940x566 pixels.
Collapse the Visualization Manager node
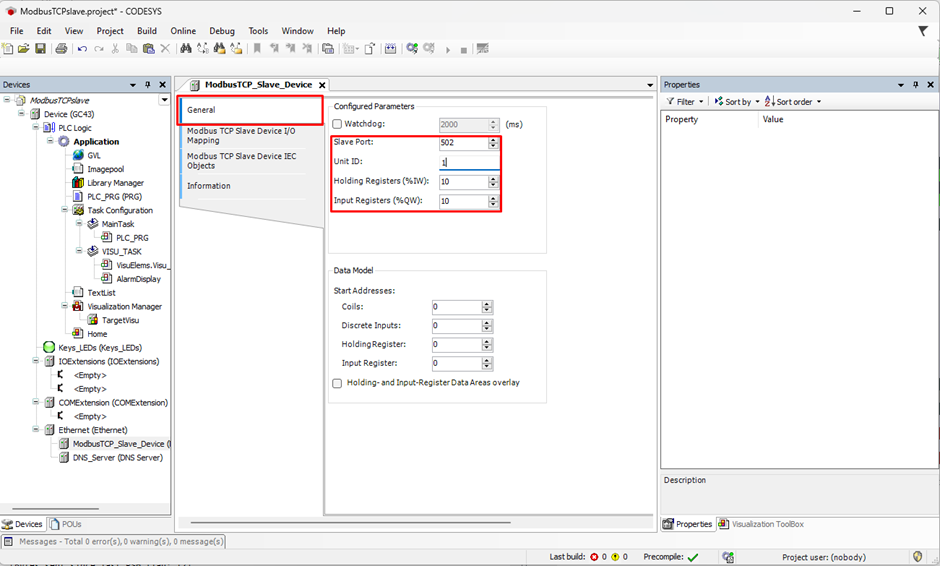click(x=64, y=306)
